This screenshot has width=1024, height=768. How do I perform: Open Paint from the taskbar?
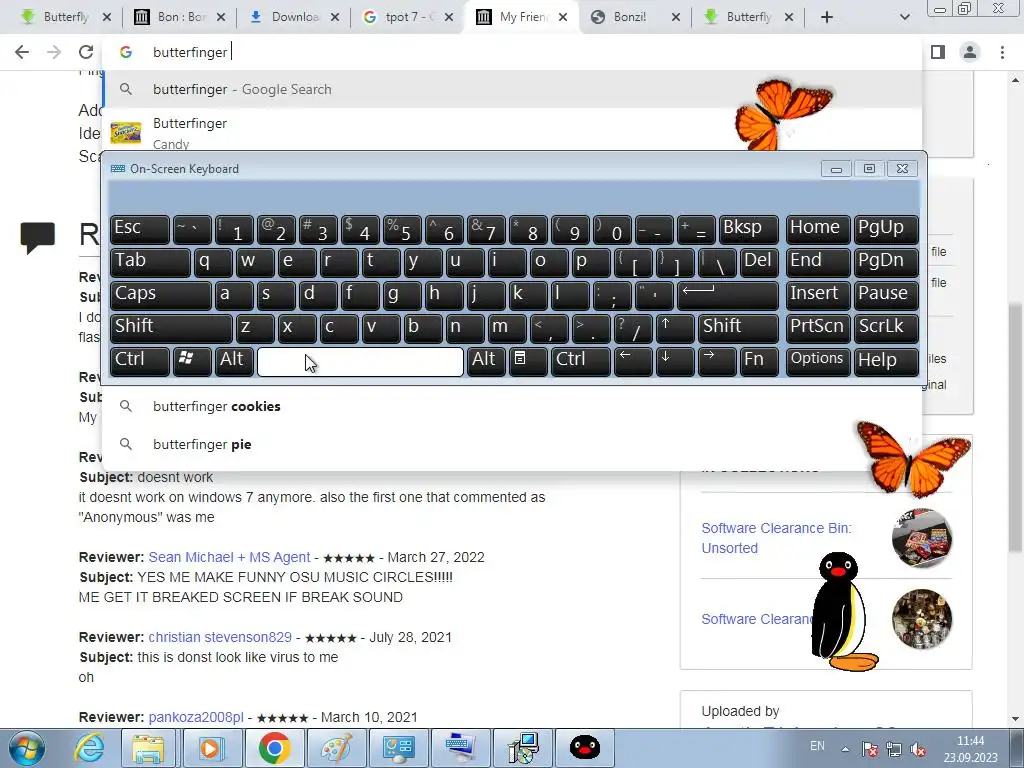point(336,748)
